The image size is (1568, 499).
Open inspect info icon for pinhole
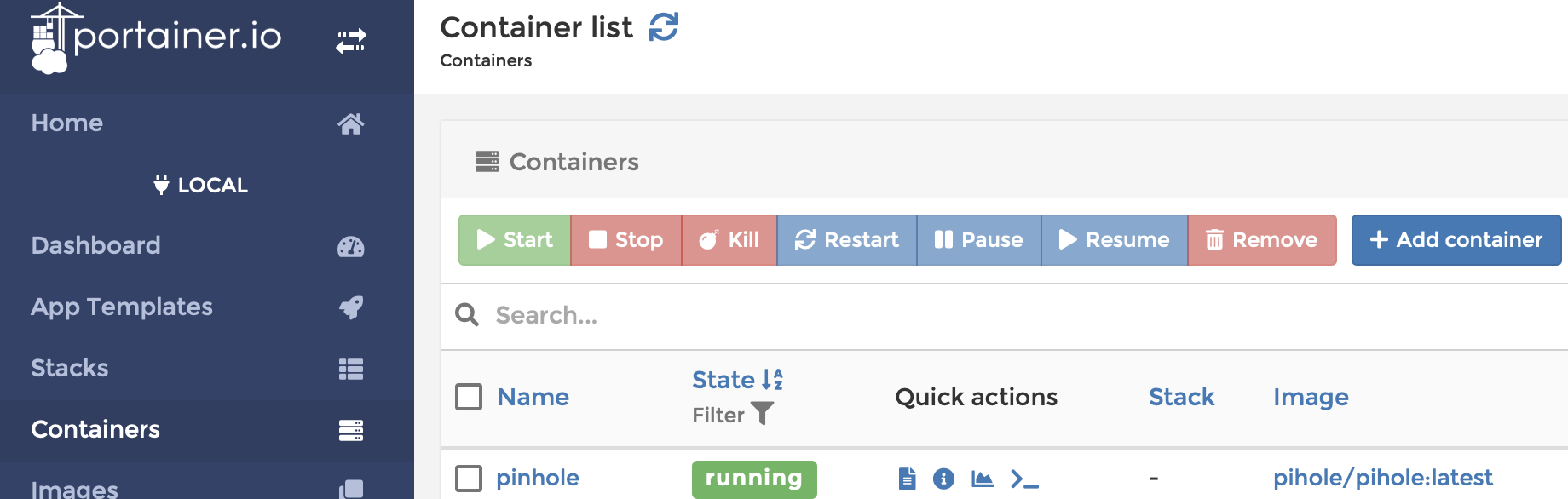tap(943, 479)
